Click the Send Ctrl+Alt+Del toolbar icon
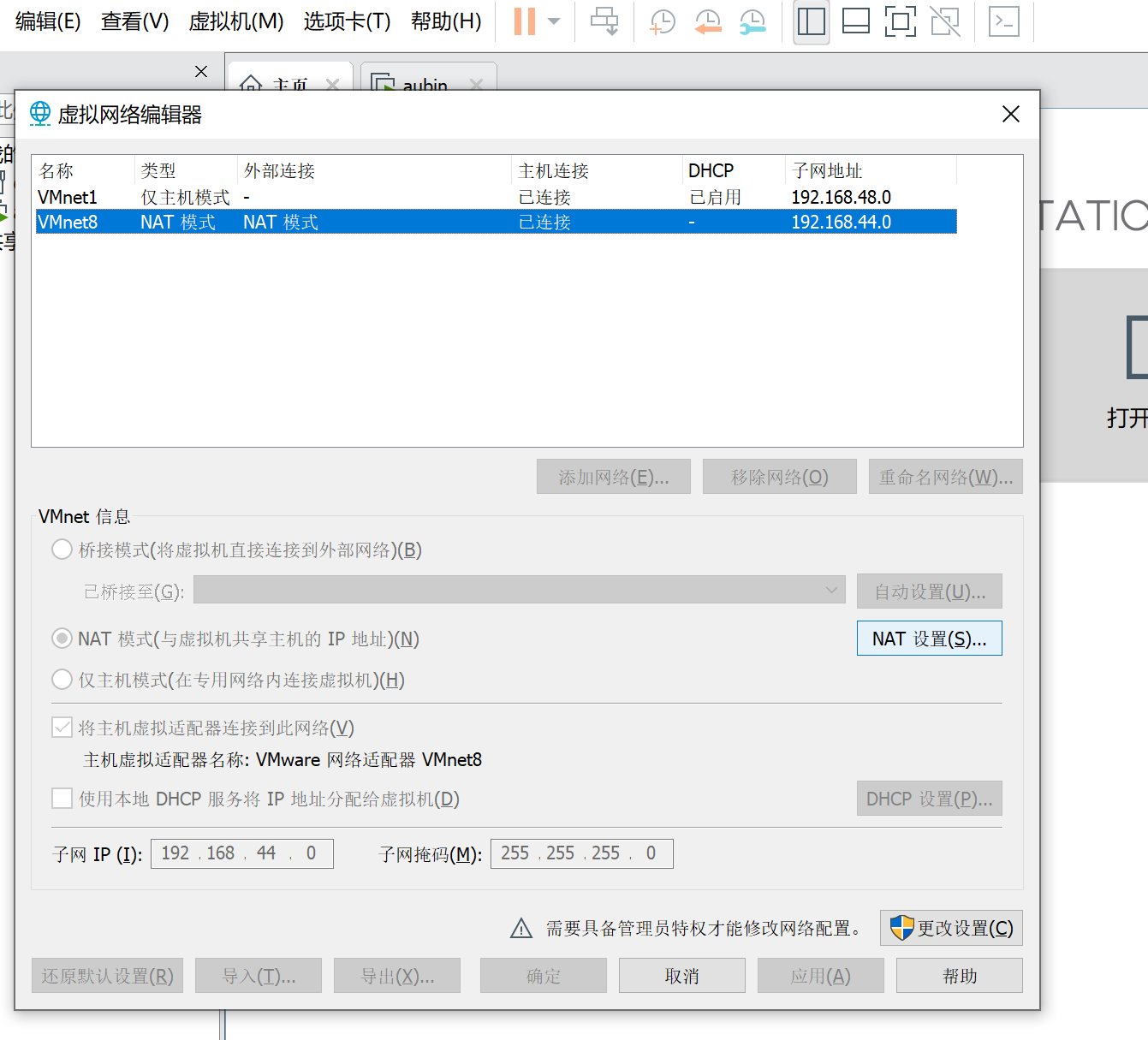The image size is (1148, 1040). (604, 21)
